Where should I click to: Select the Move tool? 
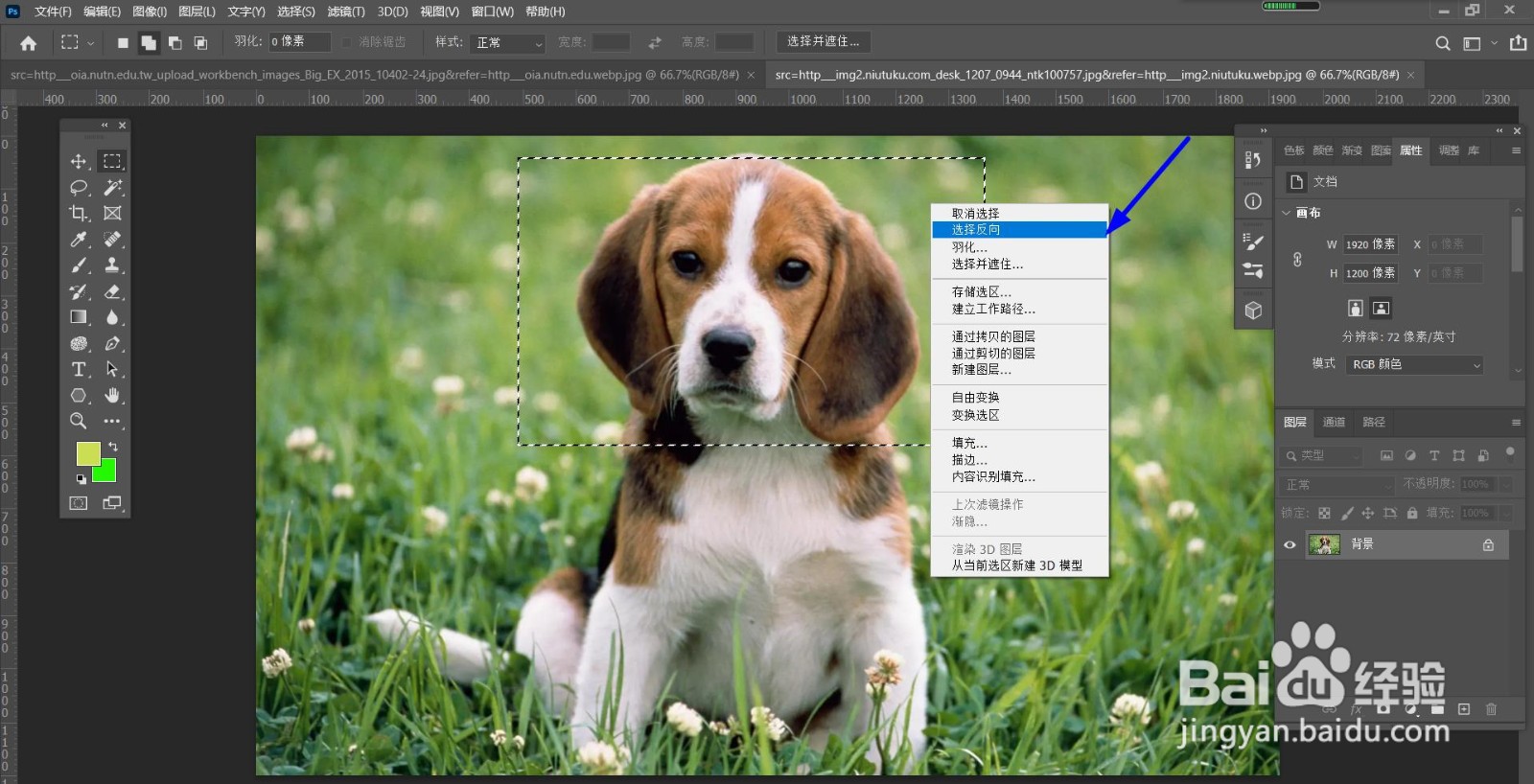79,161
